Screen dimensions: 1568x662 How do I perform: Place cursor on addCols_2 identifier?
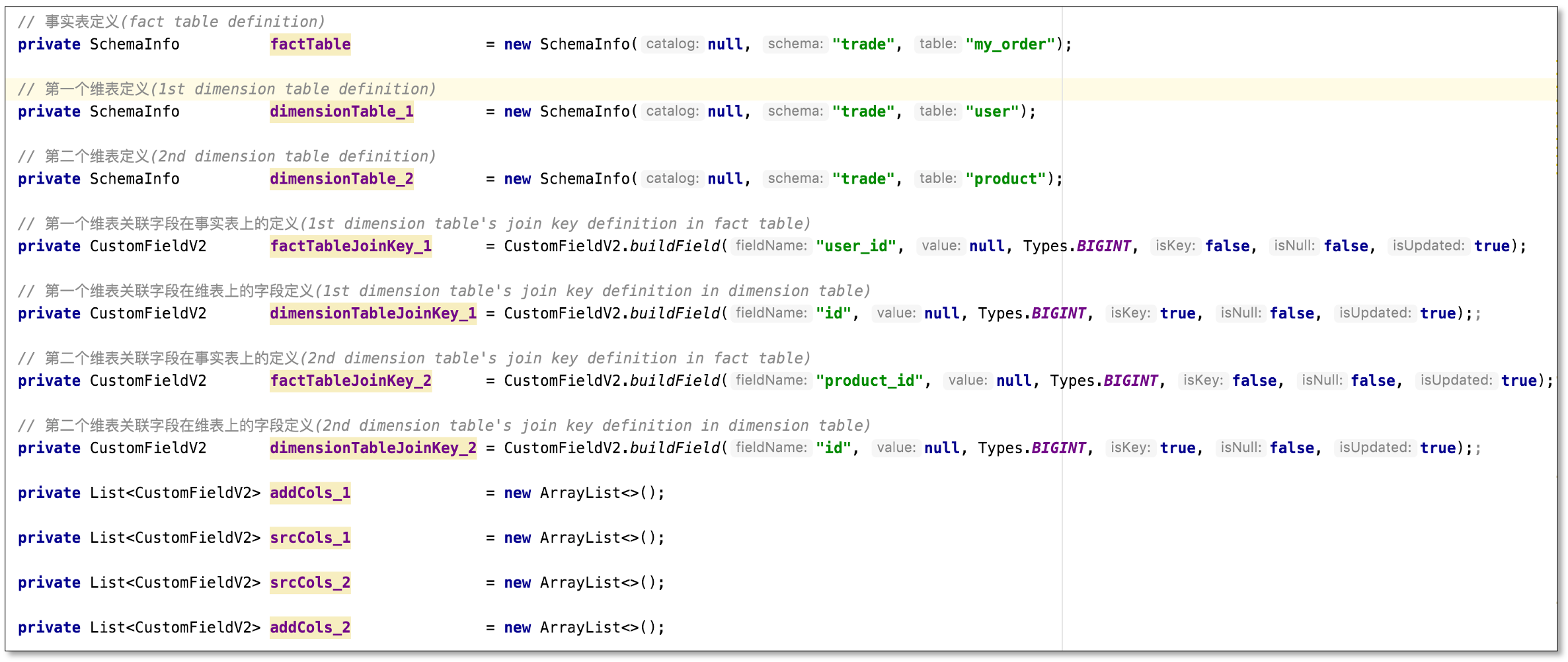tap(310, 628)
